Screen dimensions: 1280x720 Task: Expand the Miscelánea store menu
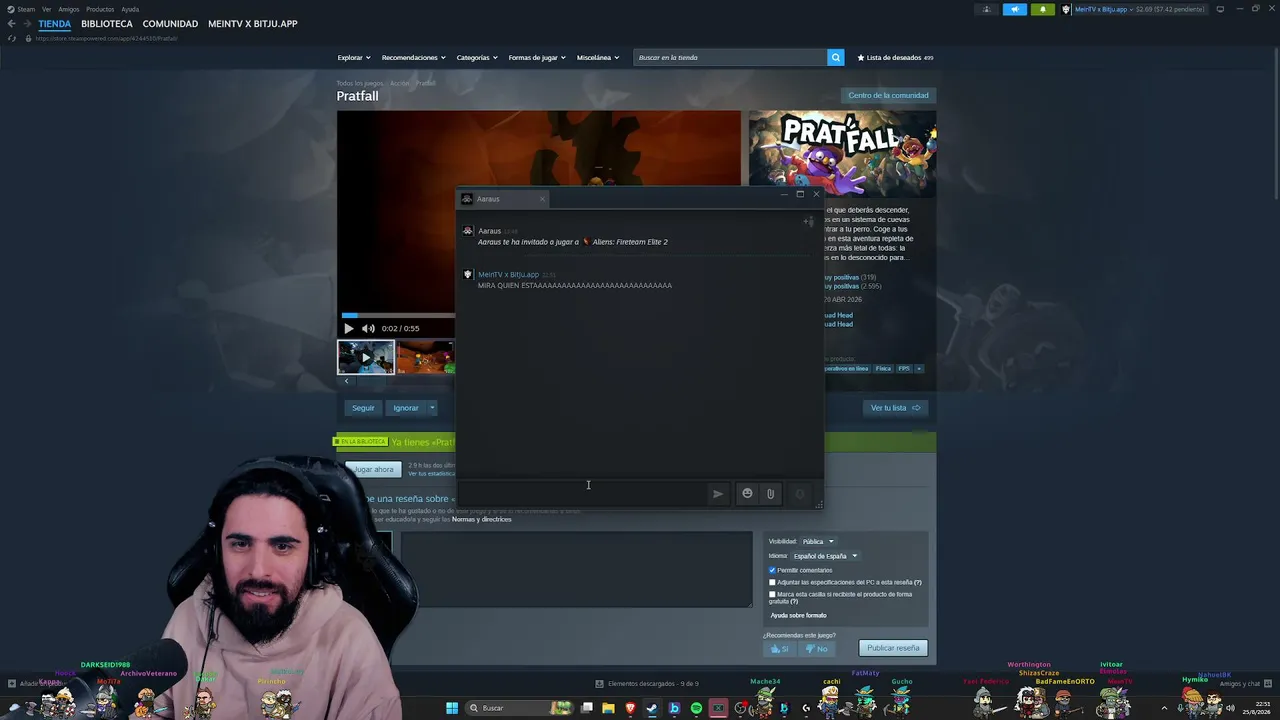[x=598, y=57]
